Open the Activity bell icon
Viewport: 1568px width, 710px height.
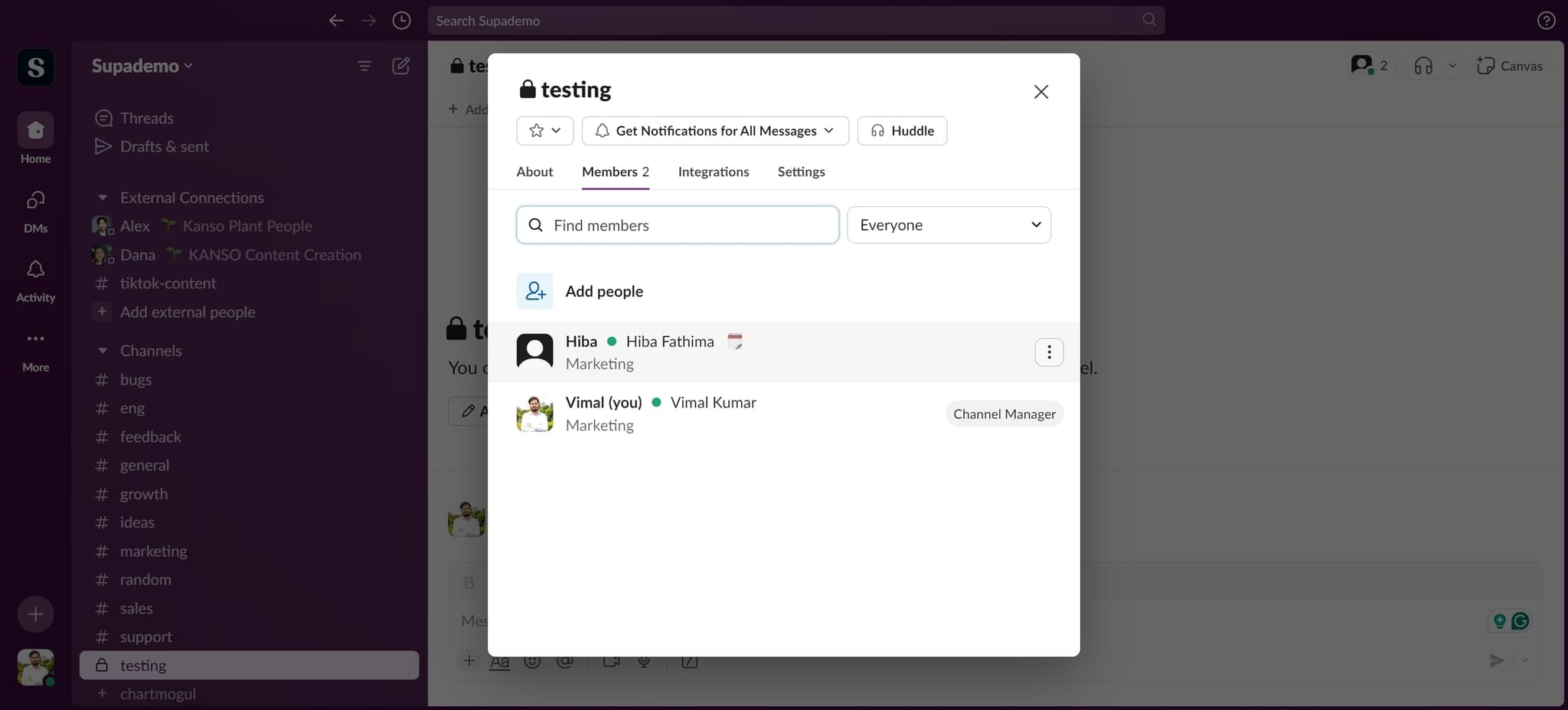coord(35,270)
